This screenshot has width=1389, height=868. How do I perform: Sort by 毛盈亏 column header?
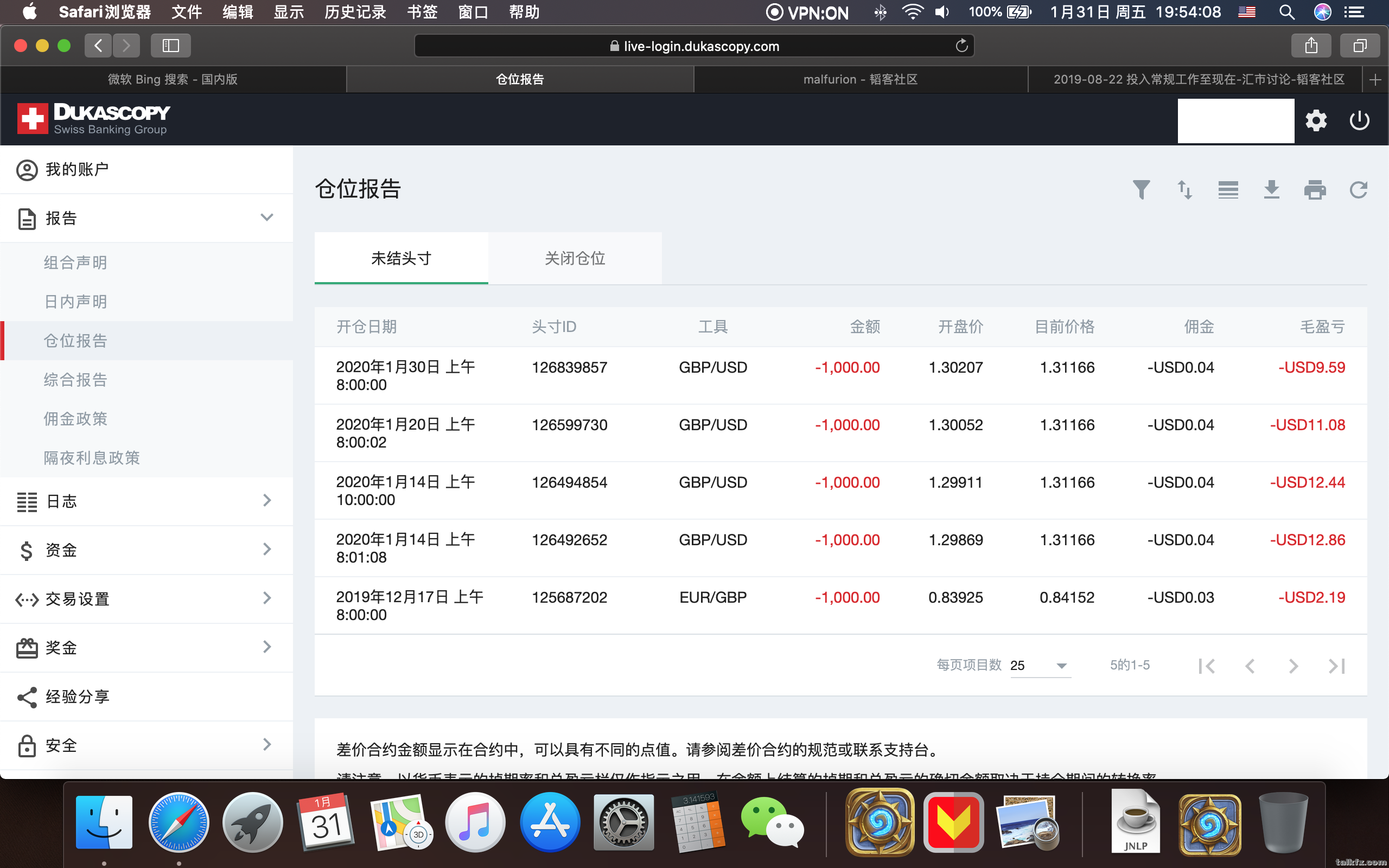pyautogui.click(x=1322, y=327)
